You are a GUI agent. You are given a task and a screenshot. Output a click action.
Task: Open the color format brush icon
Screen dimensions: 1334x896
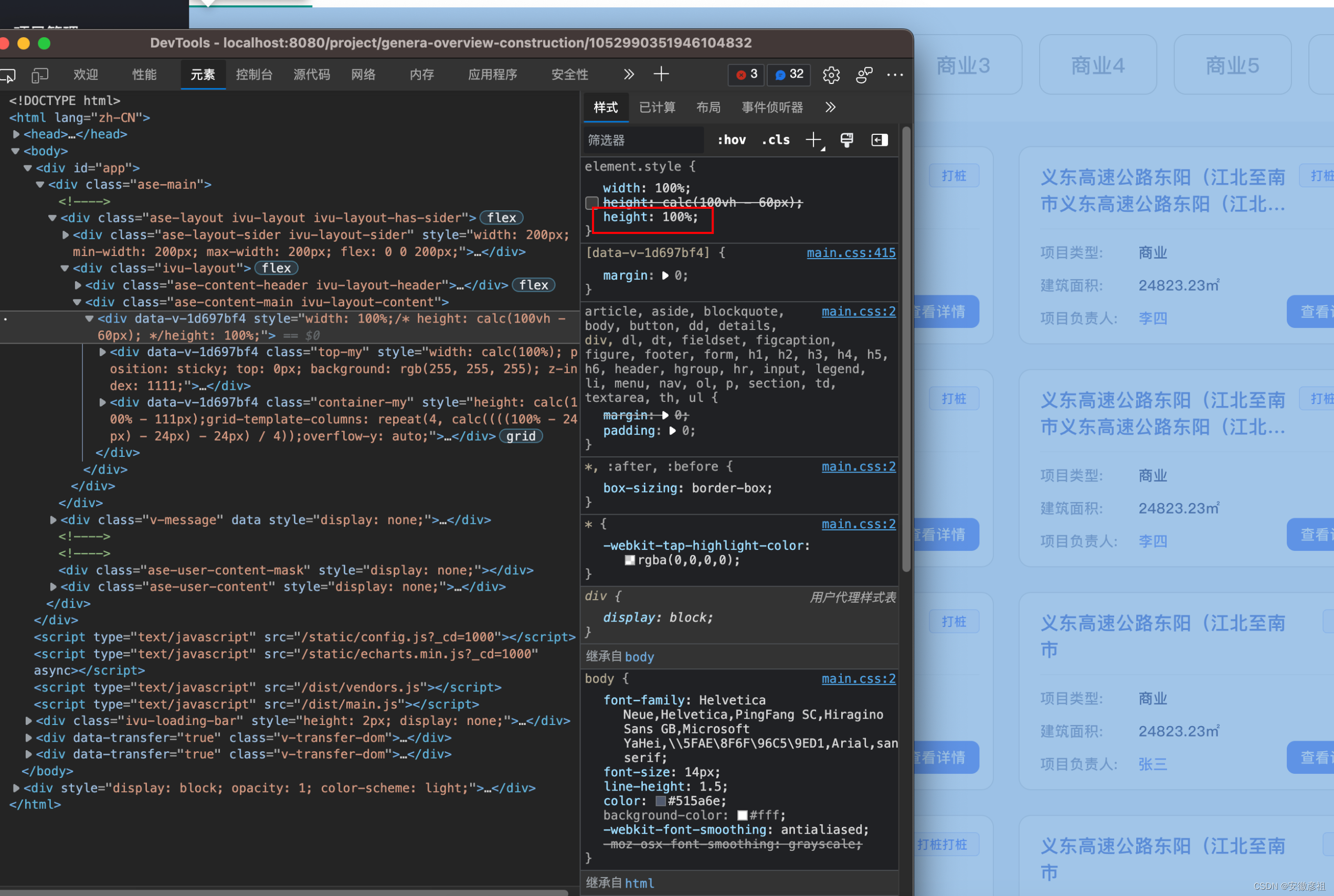(x=846, y=140)
